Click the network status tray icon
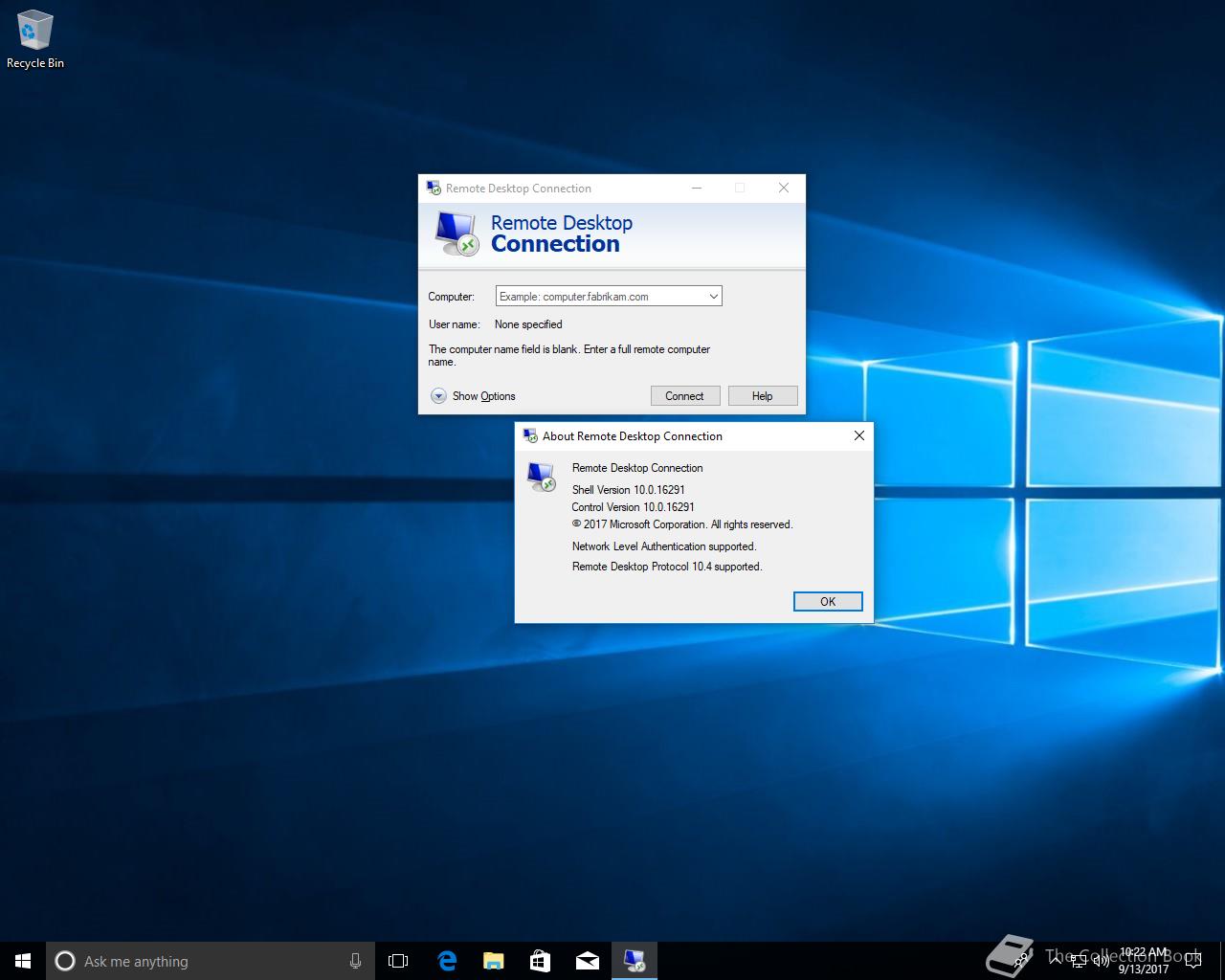 [1078, 960]
